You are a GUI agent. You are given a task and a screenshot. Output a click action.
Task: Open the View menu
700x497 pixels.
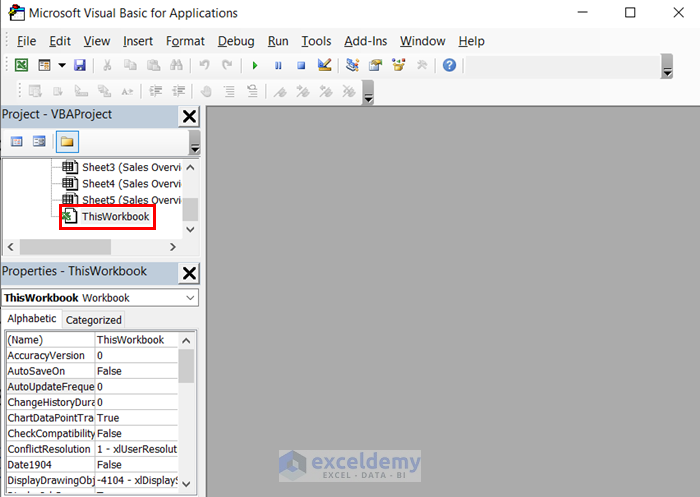(x=97, y=41)
